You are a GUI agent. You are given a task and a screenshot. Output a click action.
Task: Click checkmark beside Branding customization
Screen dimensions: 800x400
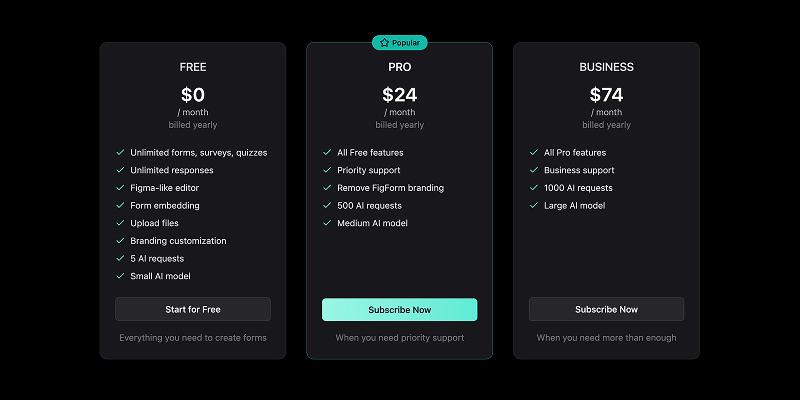pos(120,241)
